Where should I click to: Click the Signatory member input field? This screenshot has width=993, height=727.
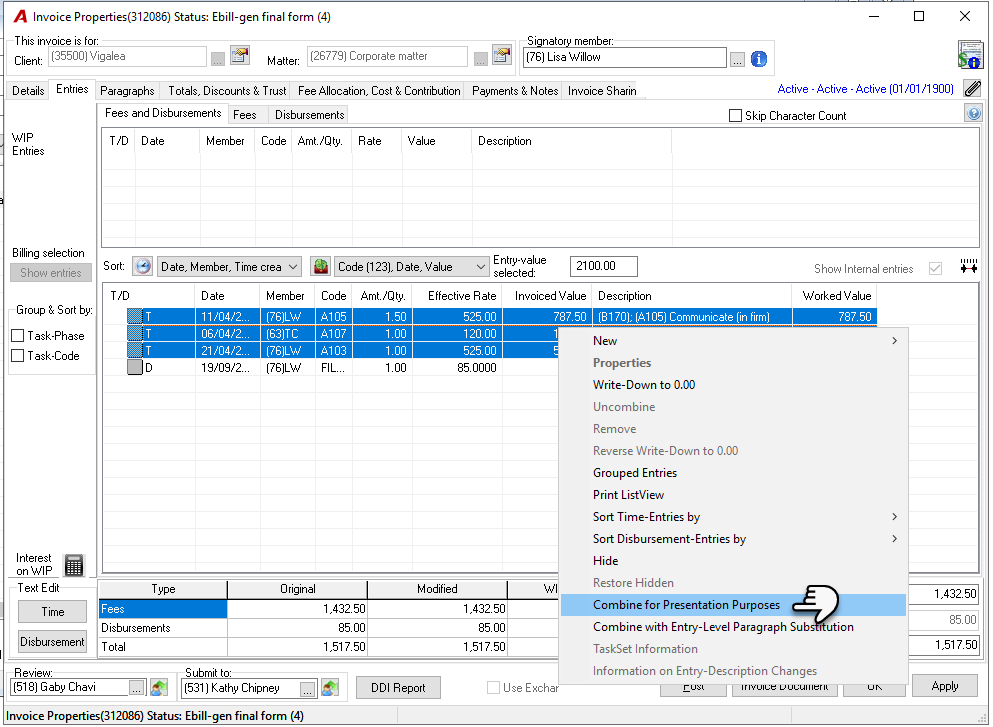624,58
